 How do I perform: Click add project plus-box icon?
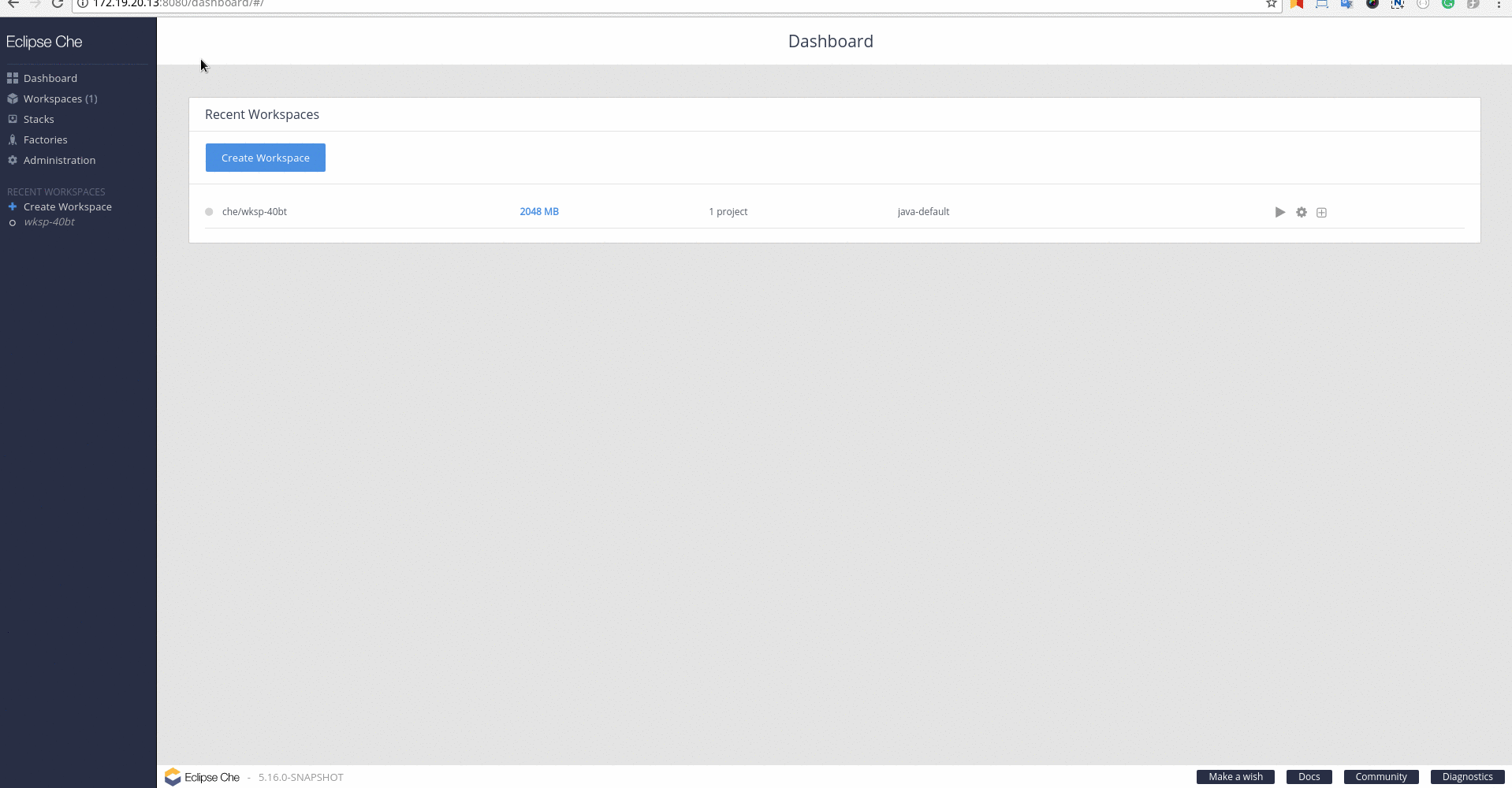click(1322, 212)
